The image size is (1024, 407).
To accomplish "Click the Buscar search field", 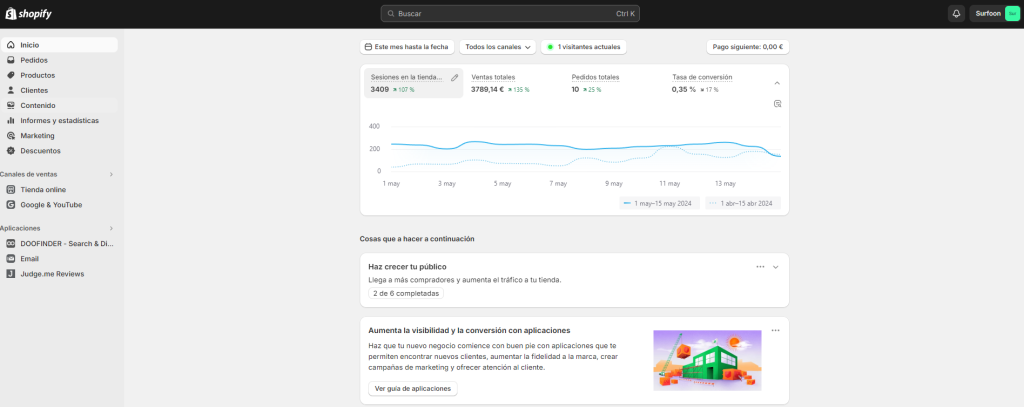I will pyautogui.click(x=510, y=13).
